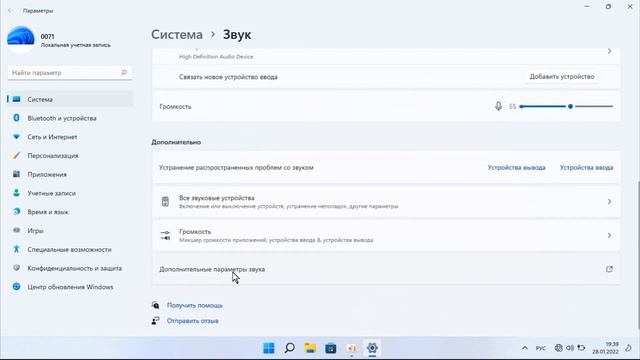640x360 pixels.
Task: Click the 'Громкость' mixer sliders icon
Action: [165, 236]
